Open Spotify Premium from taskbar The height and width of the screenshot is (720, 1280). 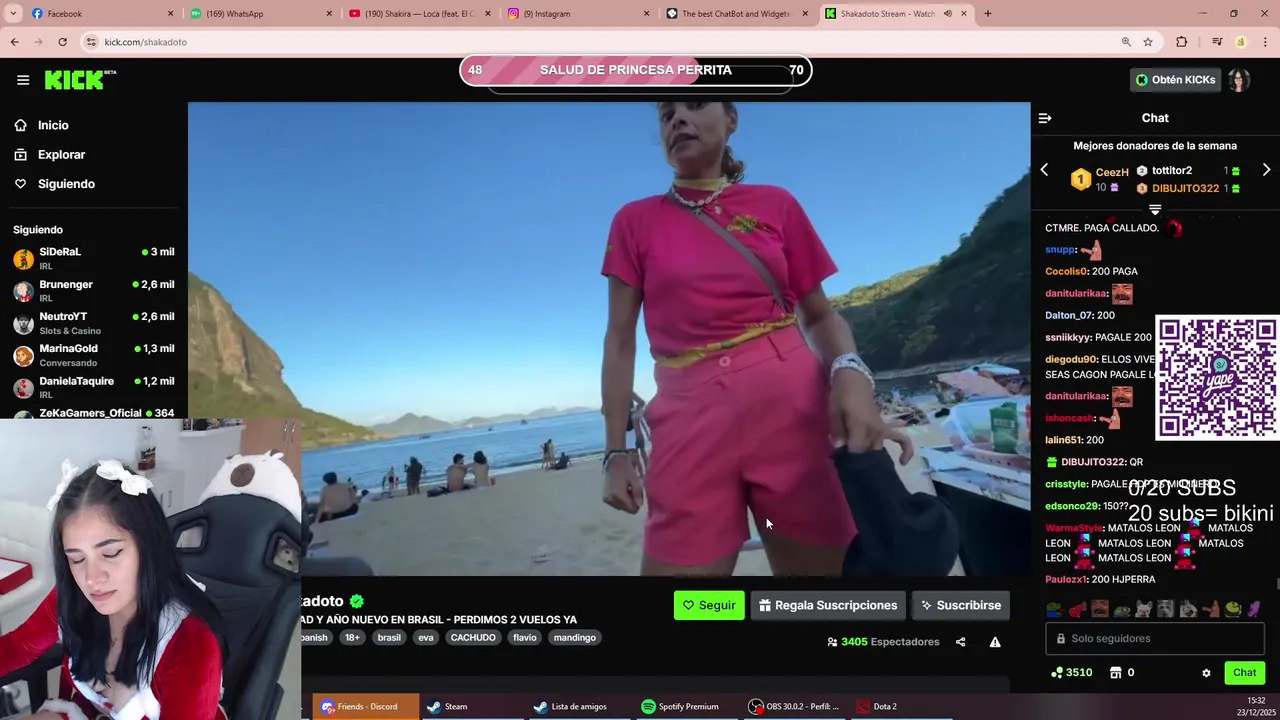(x=686, y=706)
